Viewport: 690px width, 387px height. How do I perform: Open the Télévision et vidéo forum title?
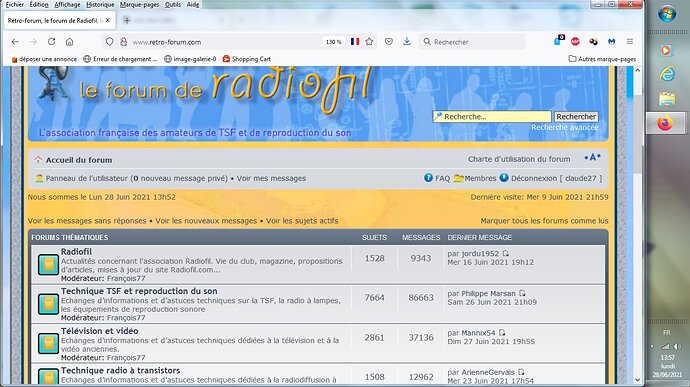tap(99, 331)
